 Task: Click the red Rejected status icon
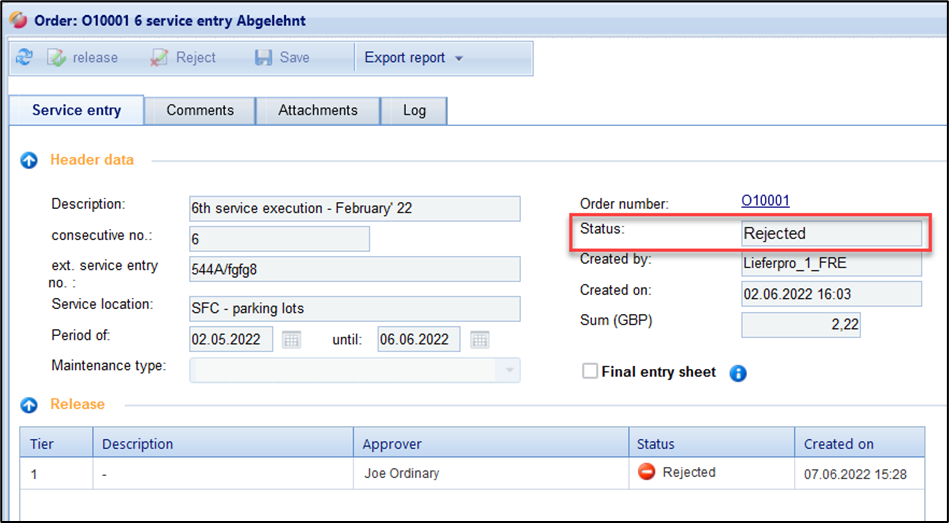click(647, 473)
